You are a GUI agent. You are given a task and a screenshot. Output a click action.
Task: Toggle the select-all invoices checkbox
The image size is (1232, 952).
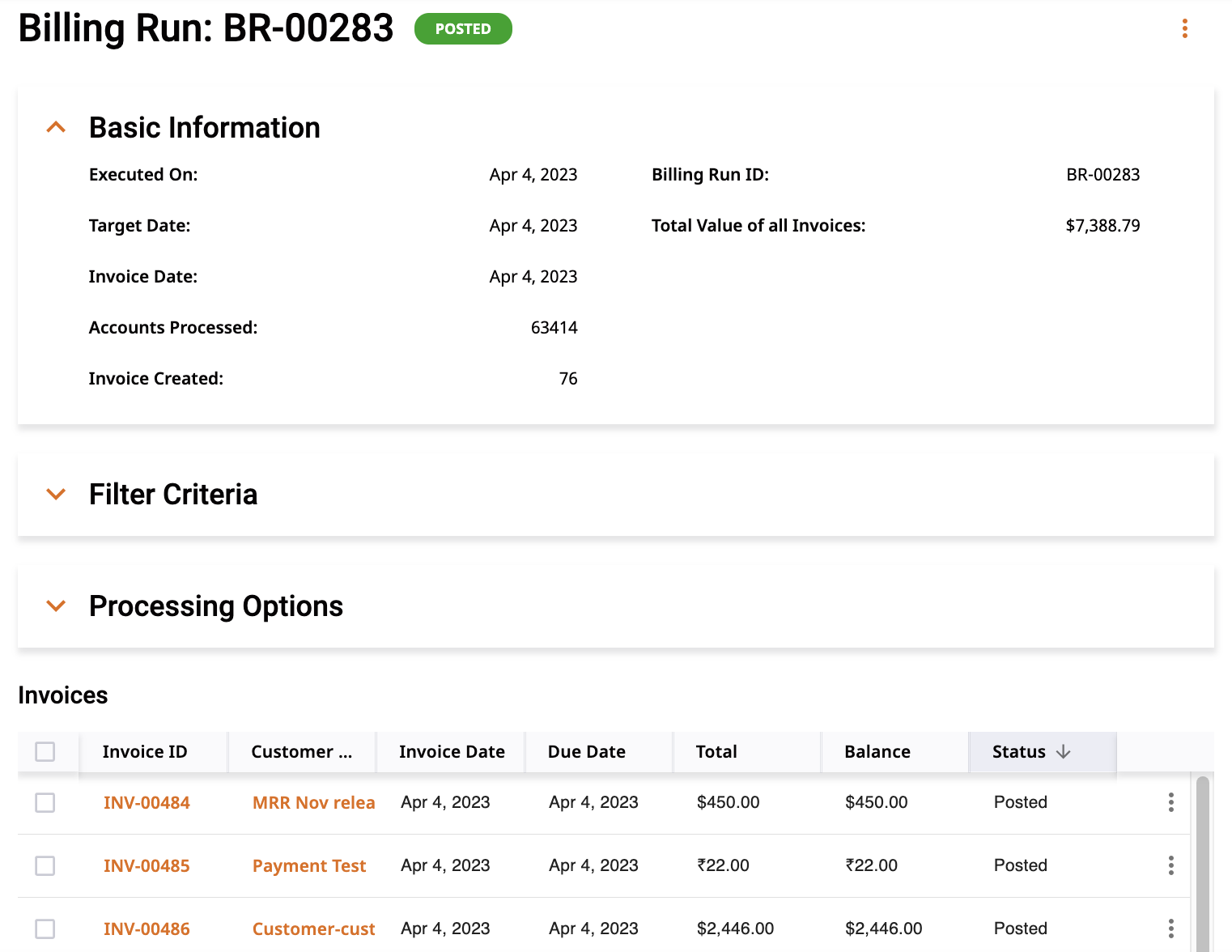[x=45, y=752]
